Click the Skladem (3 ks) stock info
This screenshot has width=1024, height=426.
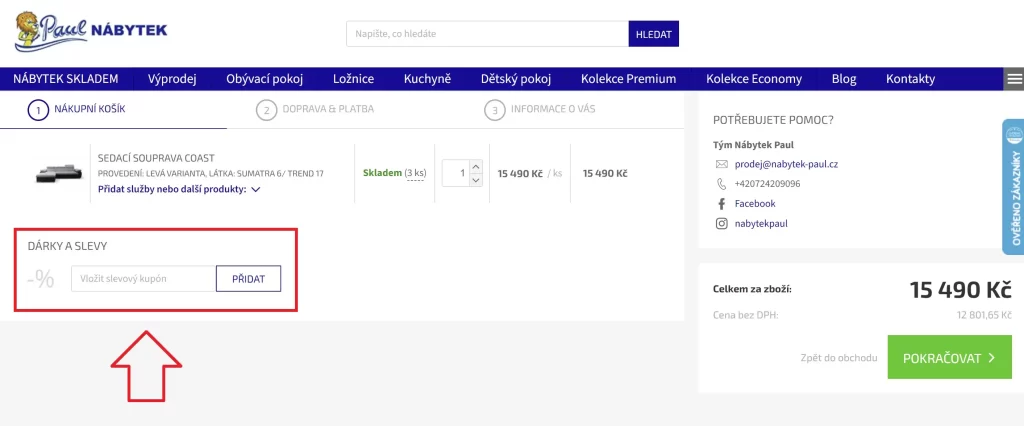tap(394, 173)
